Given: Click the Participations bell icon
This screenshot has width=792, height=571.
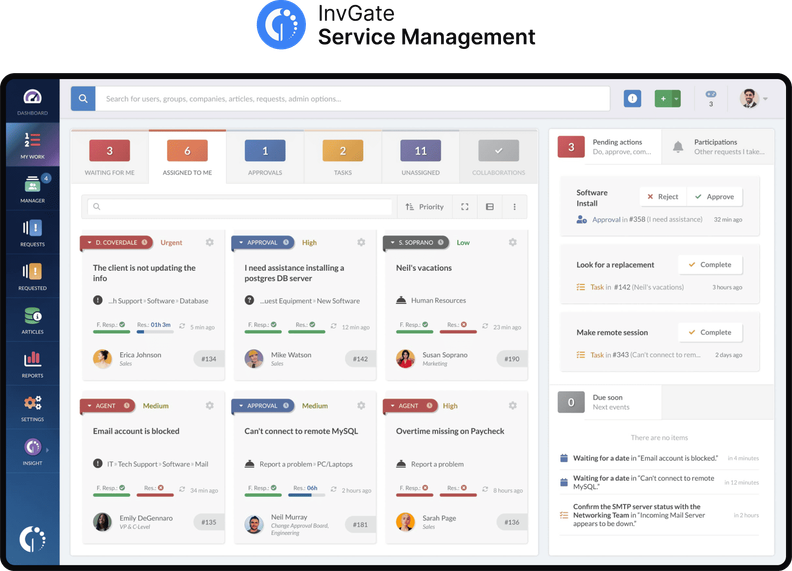Looking at the screenshot, I should pyautogui.click(x=678, y=147).
